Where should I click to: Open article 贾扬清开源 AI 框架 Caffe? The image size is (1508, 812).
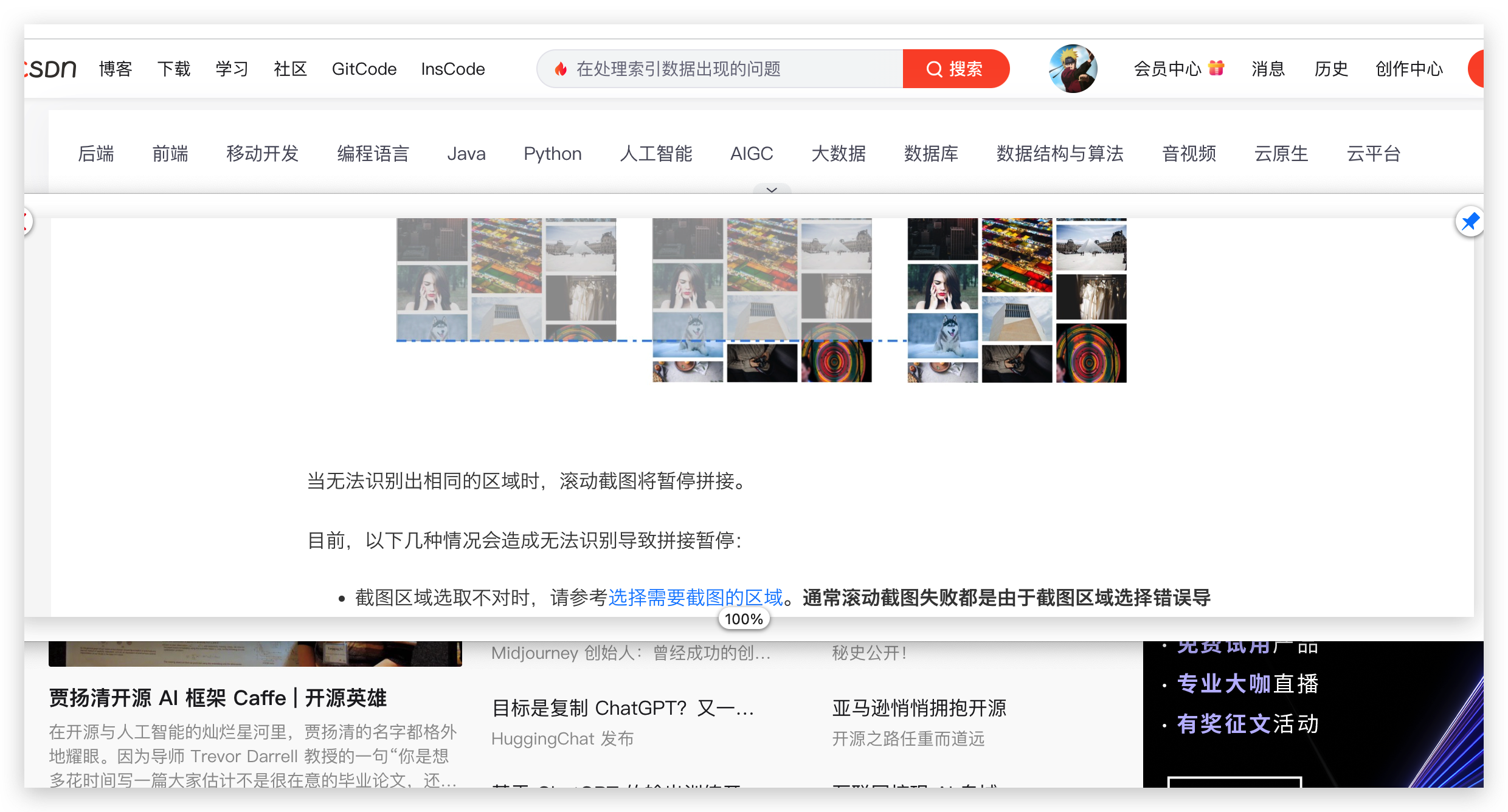(218, 698)
